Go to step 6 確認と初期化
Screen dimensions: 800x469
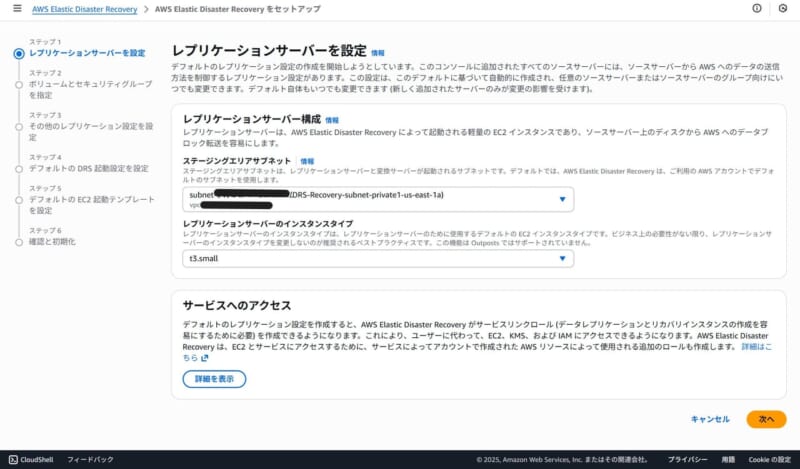coord(52,241)
